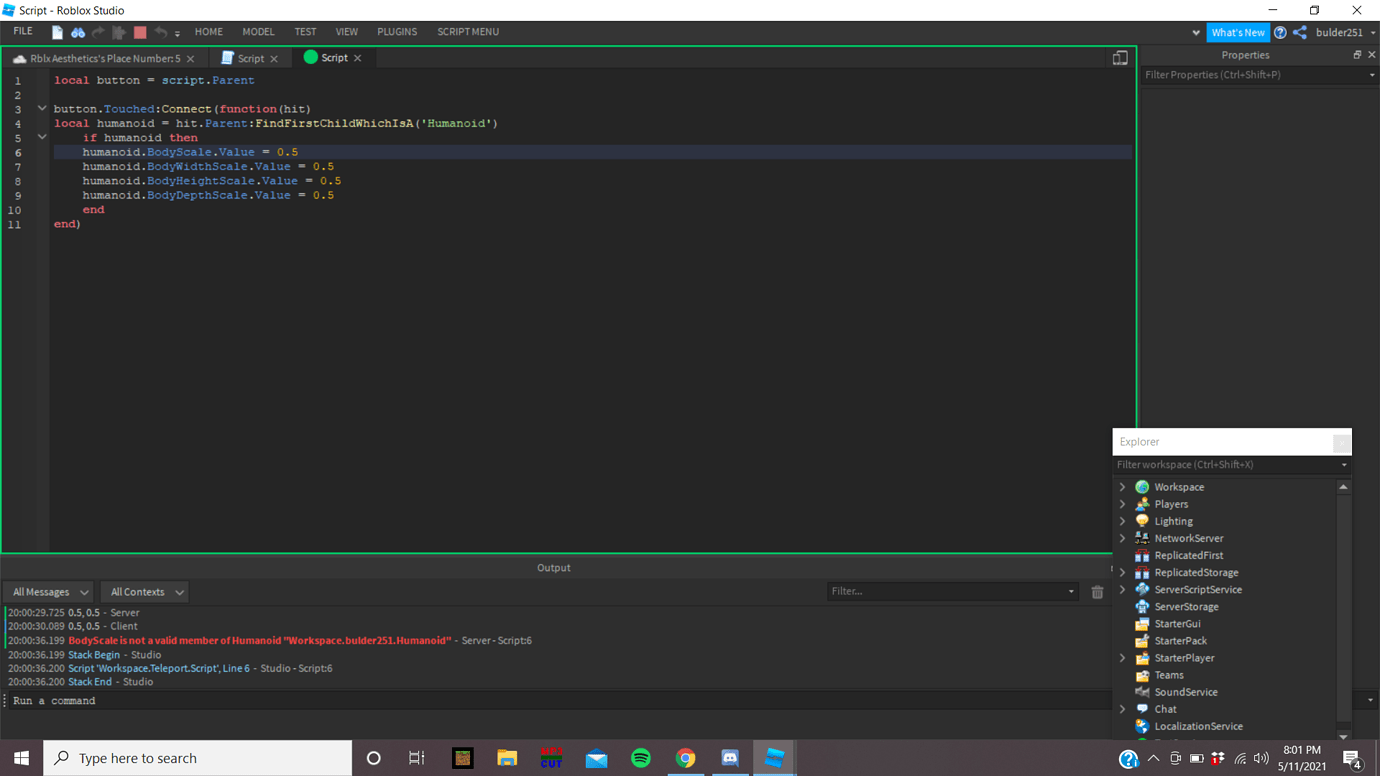Viewport: 1380px width, 776px height.
Task: Click the Open file binoculars icon
Action: click(78, 31)
